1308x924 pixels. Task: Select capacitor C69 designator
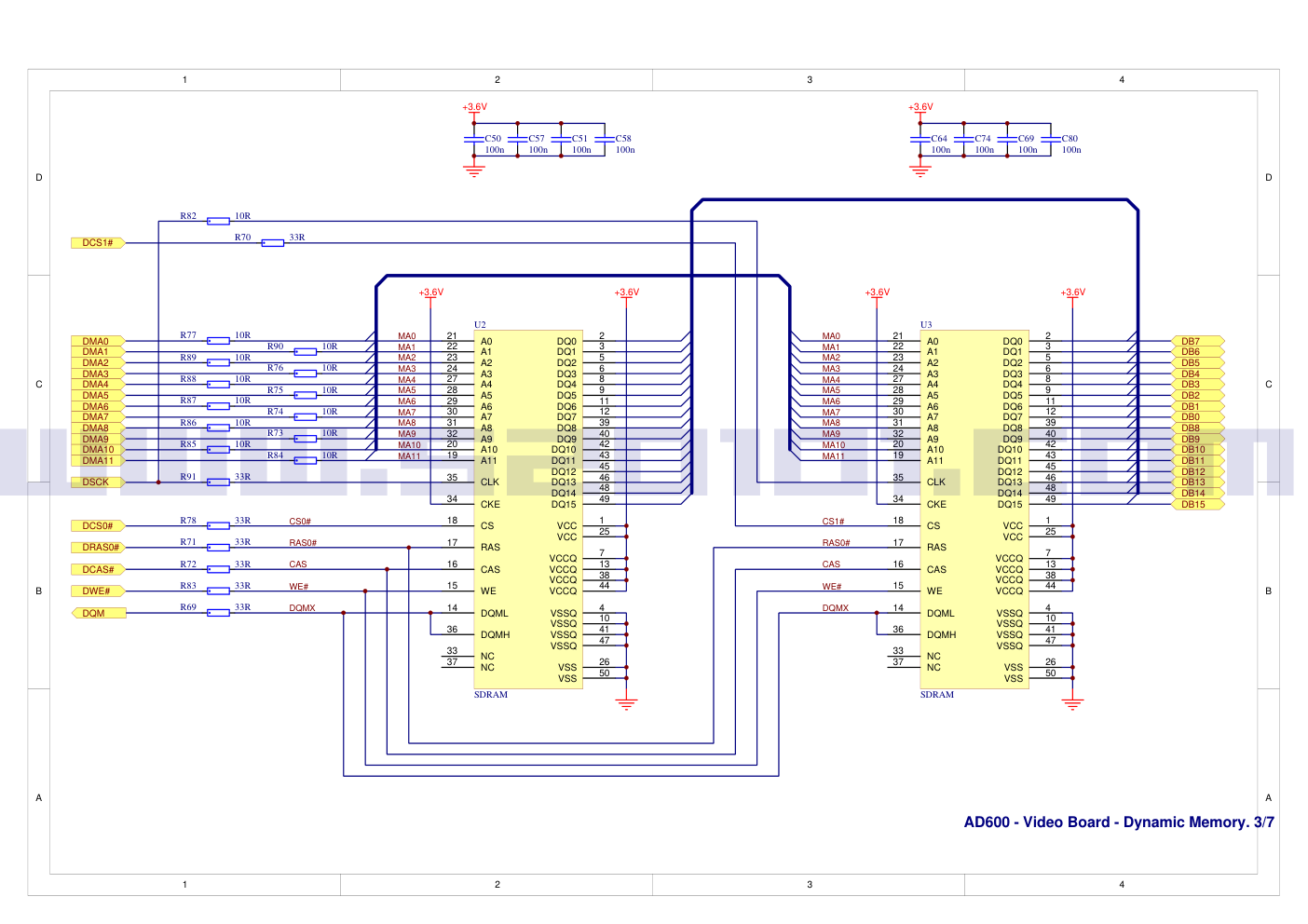1026,139
